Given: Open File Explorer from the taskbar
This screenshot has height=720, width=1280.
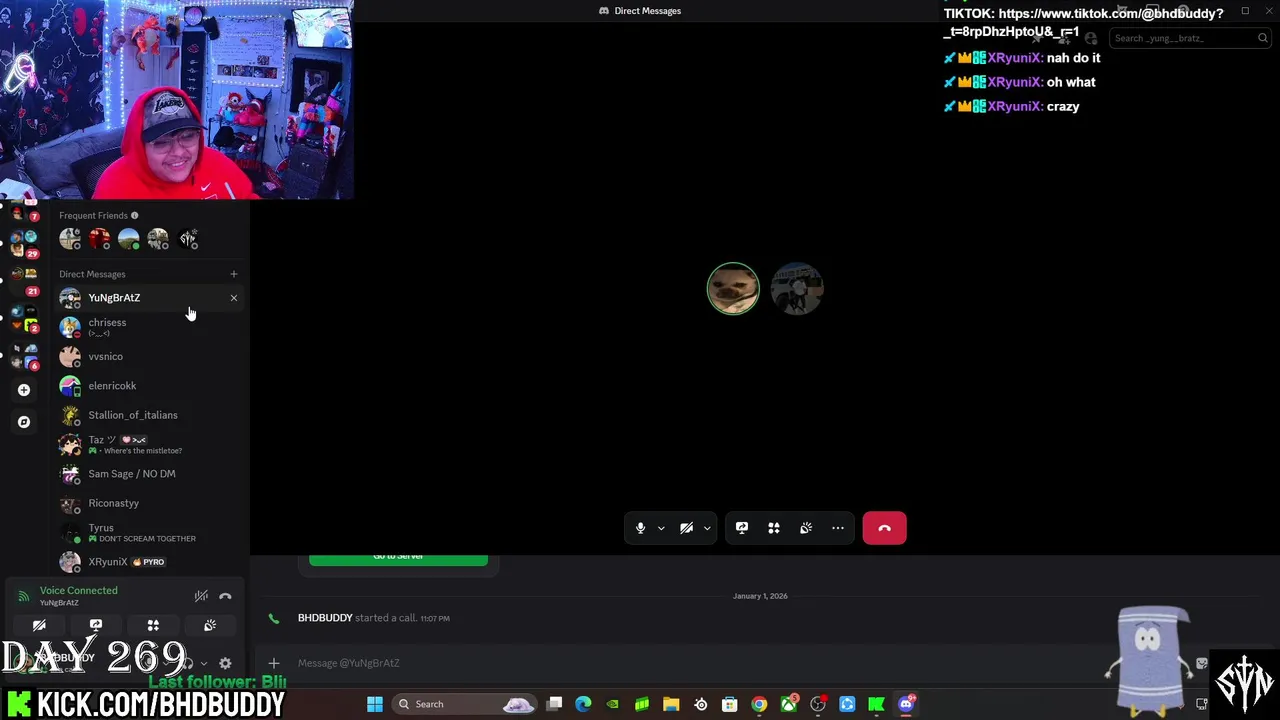Looking at the screenshot, I should 671,704.
